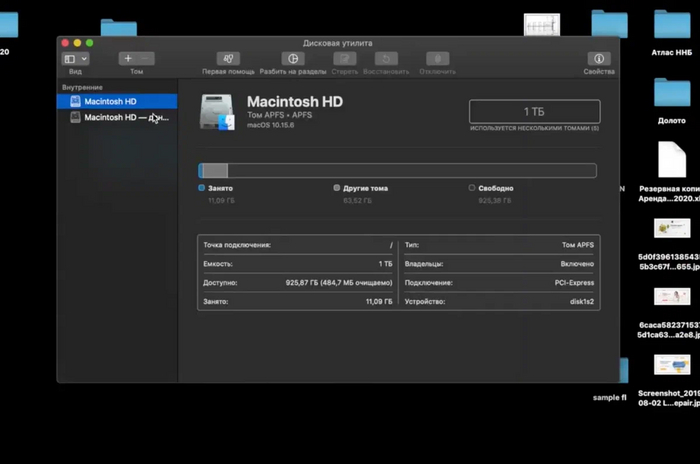Open the Атлас ННБ desktop folder
The width and height of the screenshot is (700, 464).
pyautogui.click(x=672, y=26)
